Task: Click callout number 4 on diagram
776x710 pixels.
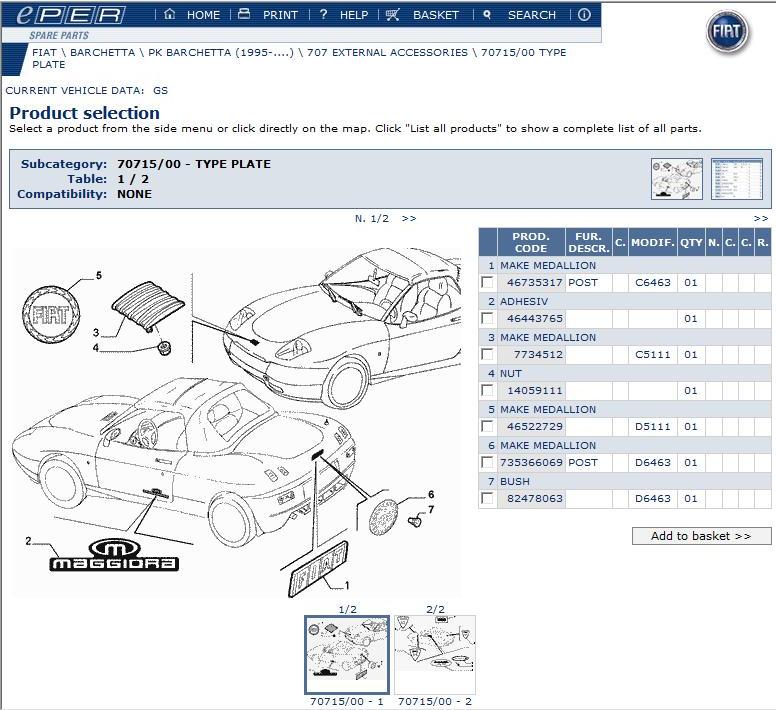Action: [x=96, y=347]
